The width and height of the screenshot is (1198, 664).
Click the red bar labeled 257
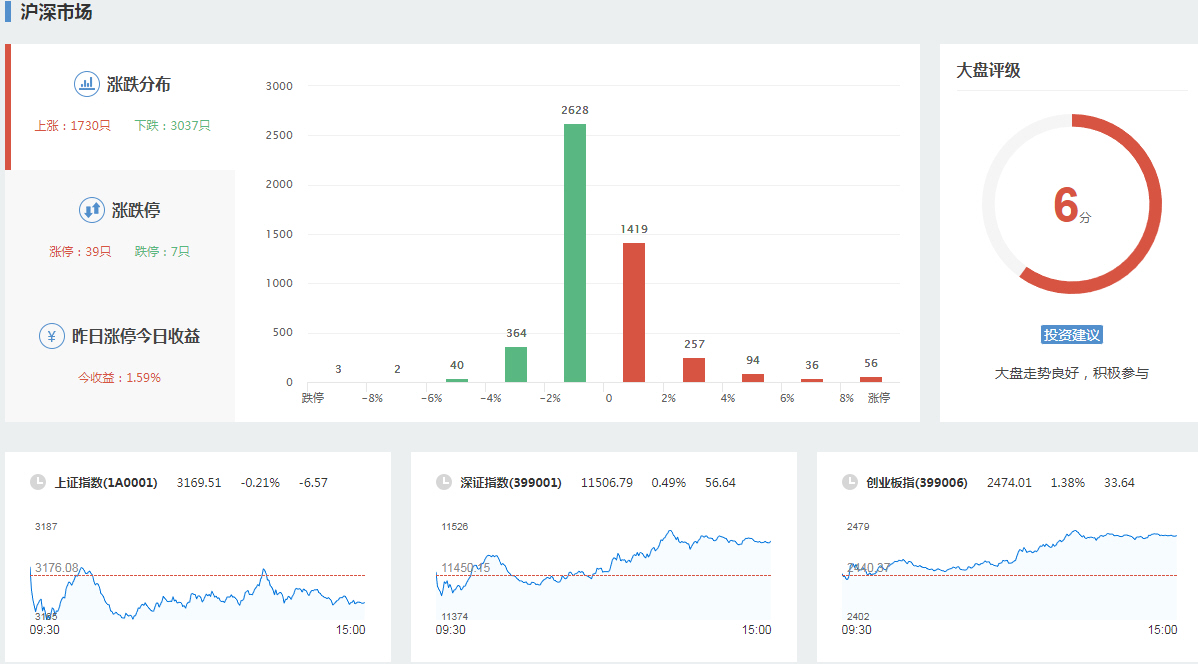[694, 369]
